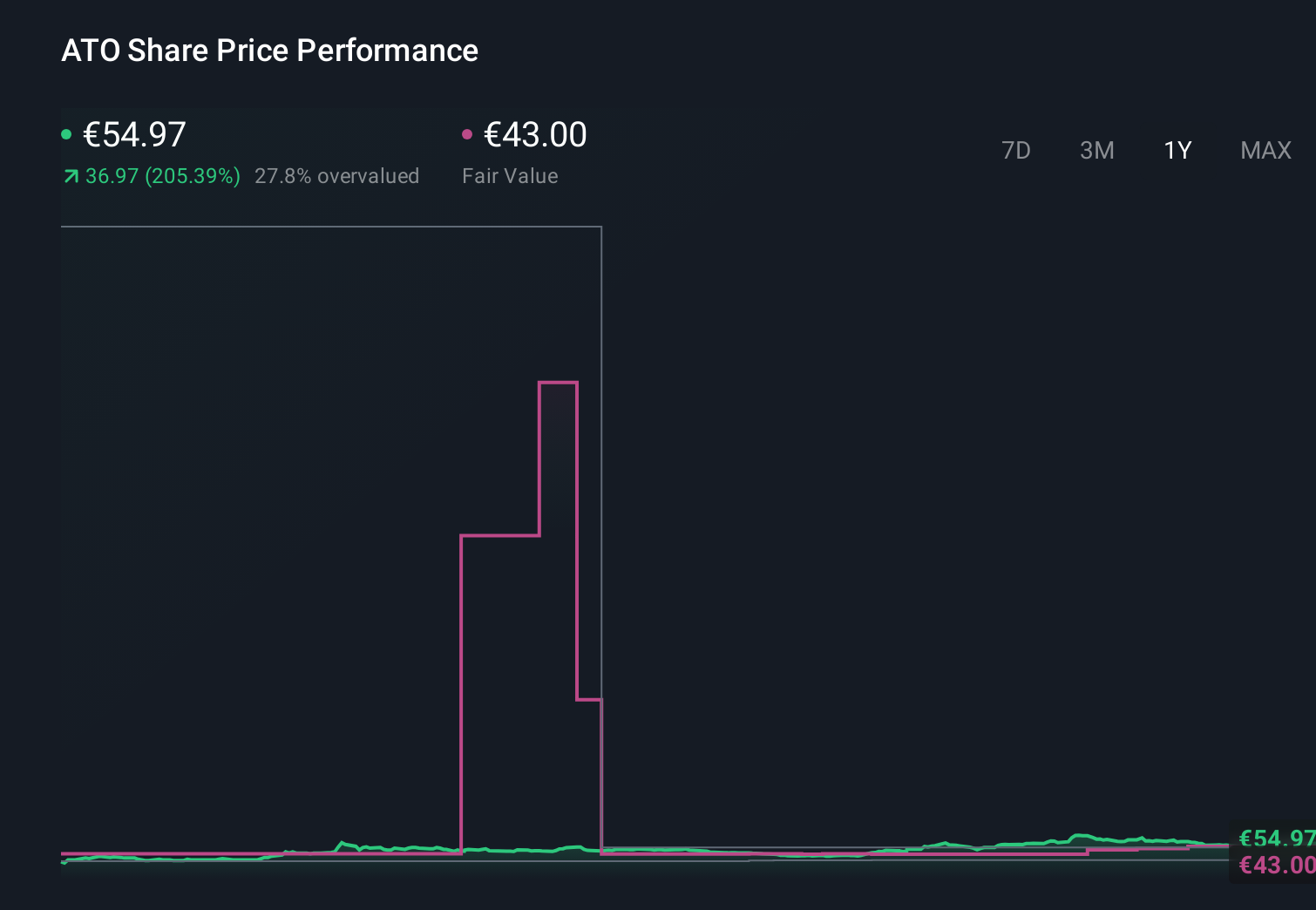Image resolution: width=1316 pixels, height=910 pixels.
Task: Open the 1Y time range view
Action: pos(1177,150)
